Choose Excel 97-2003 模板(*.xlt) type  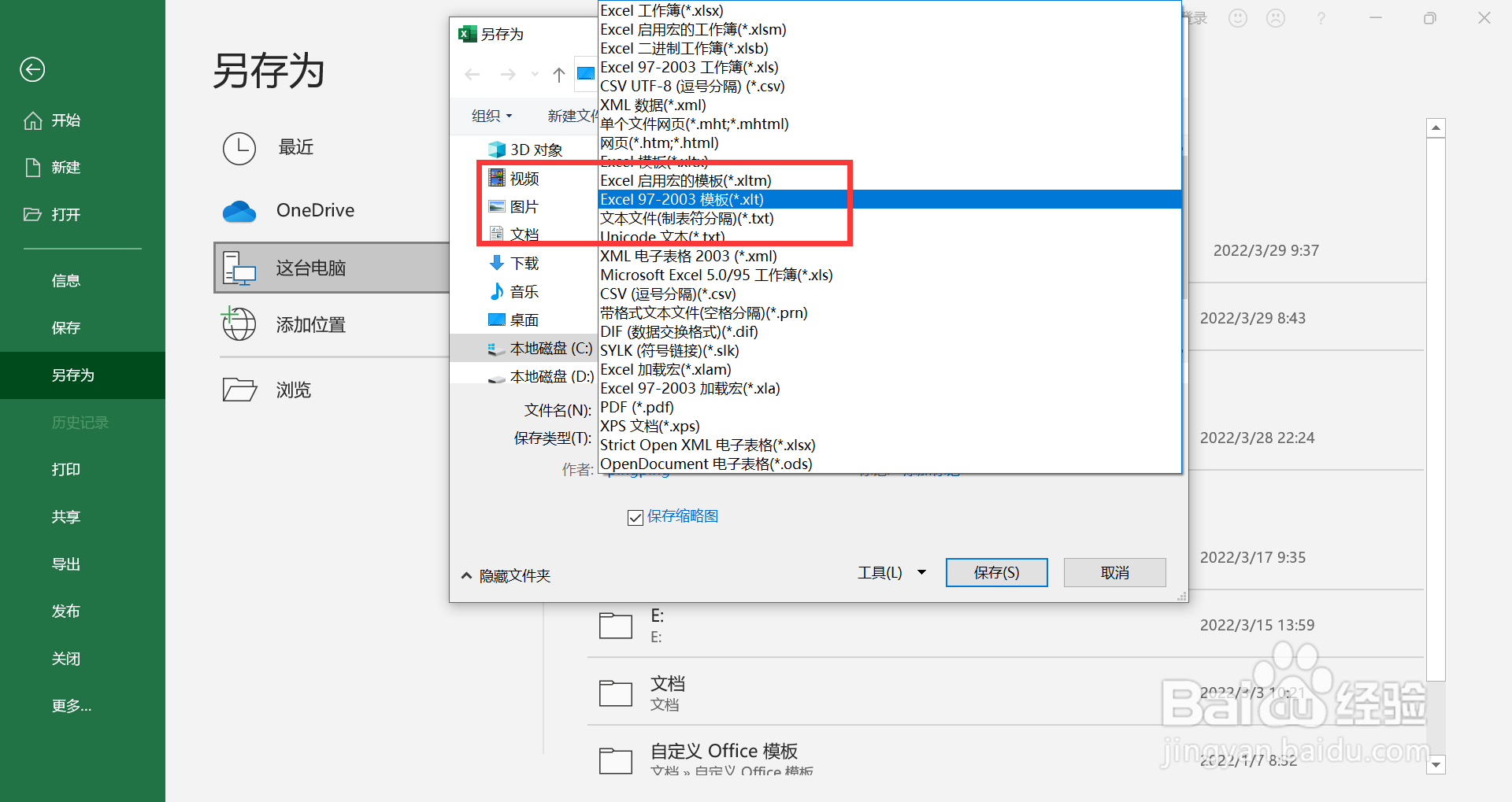890,199
